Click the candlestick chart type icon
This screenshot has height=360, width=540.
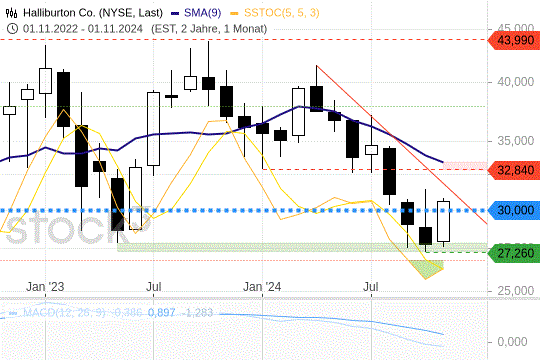pyautogui.click(x=11, y=13)
